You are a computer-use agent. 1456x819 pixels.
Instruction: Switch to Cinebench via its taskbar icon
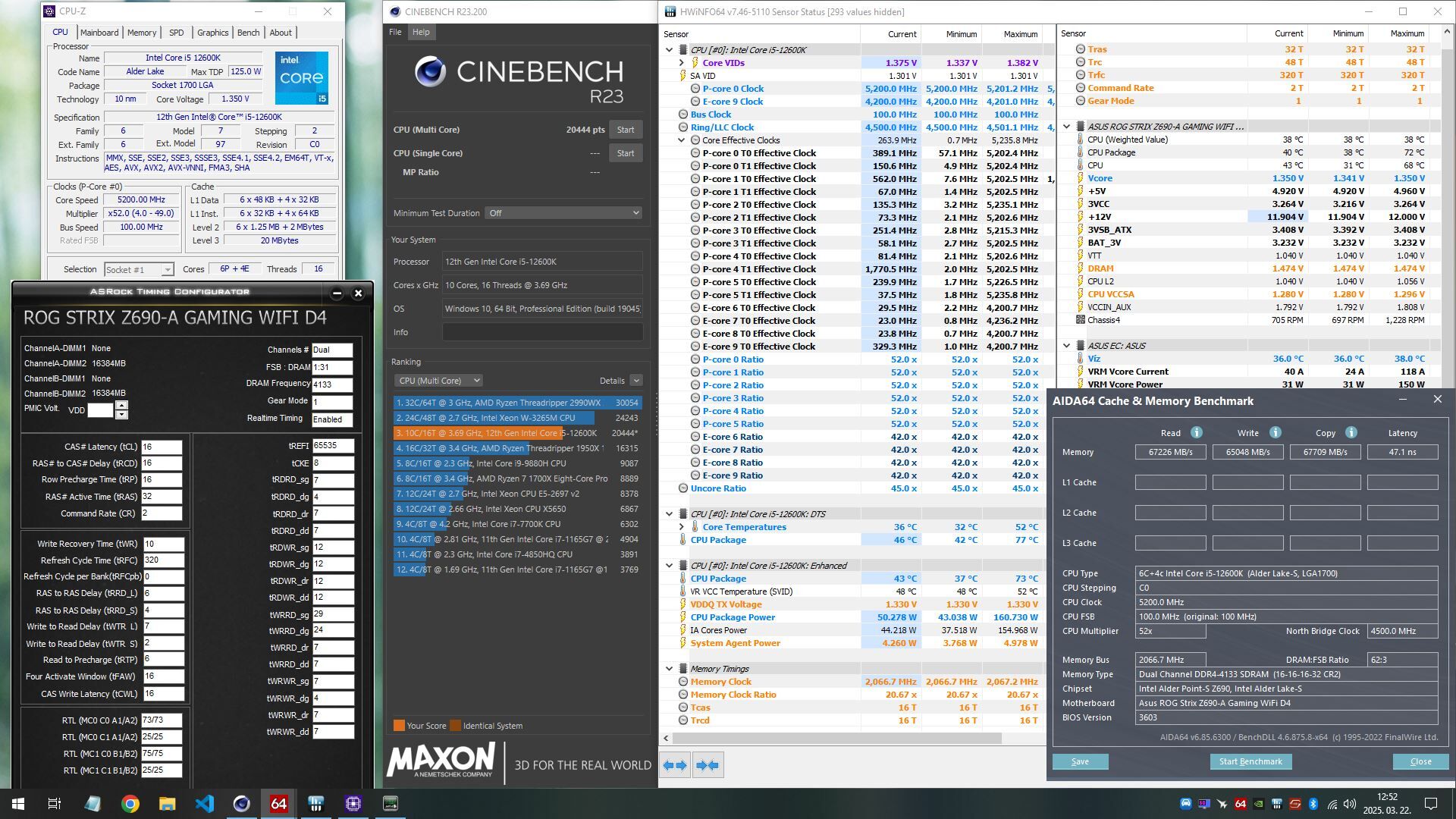(242, 803)
